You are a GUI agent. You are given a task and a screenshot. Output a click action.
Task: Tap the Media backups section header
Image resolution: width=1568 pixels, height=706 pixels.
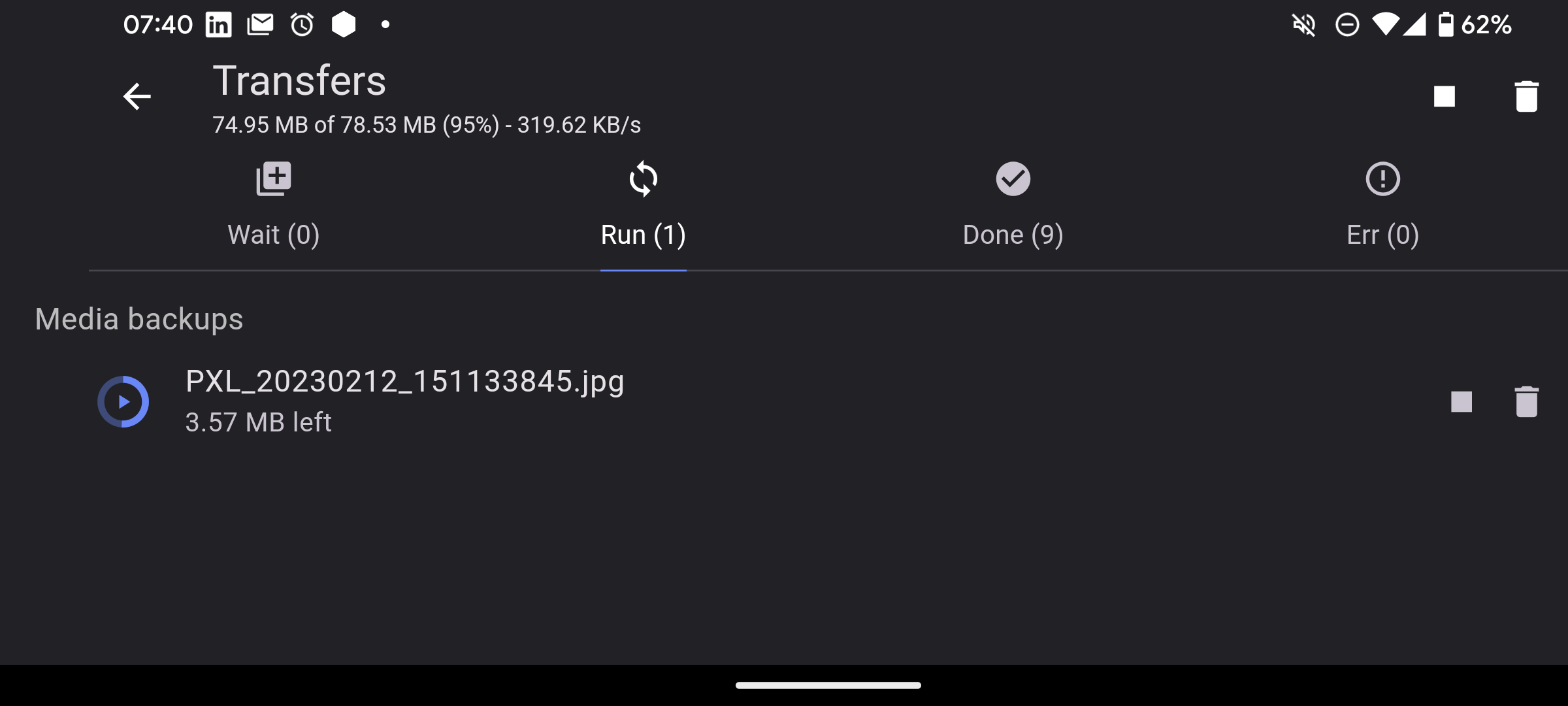tap(139, 319)
